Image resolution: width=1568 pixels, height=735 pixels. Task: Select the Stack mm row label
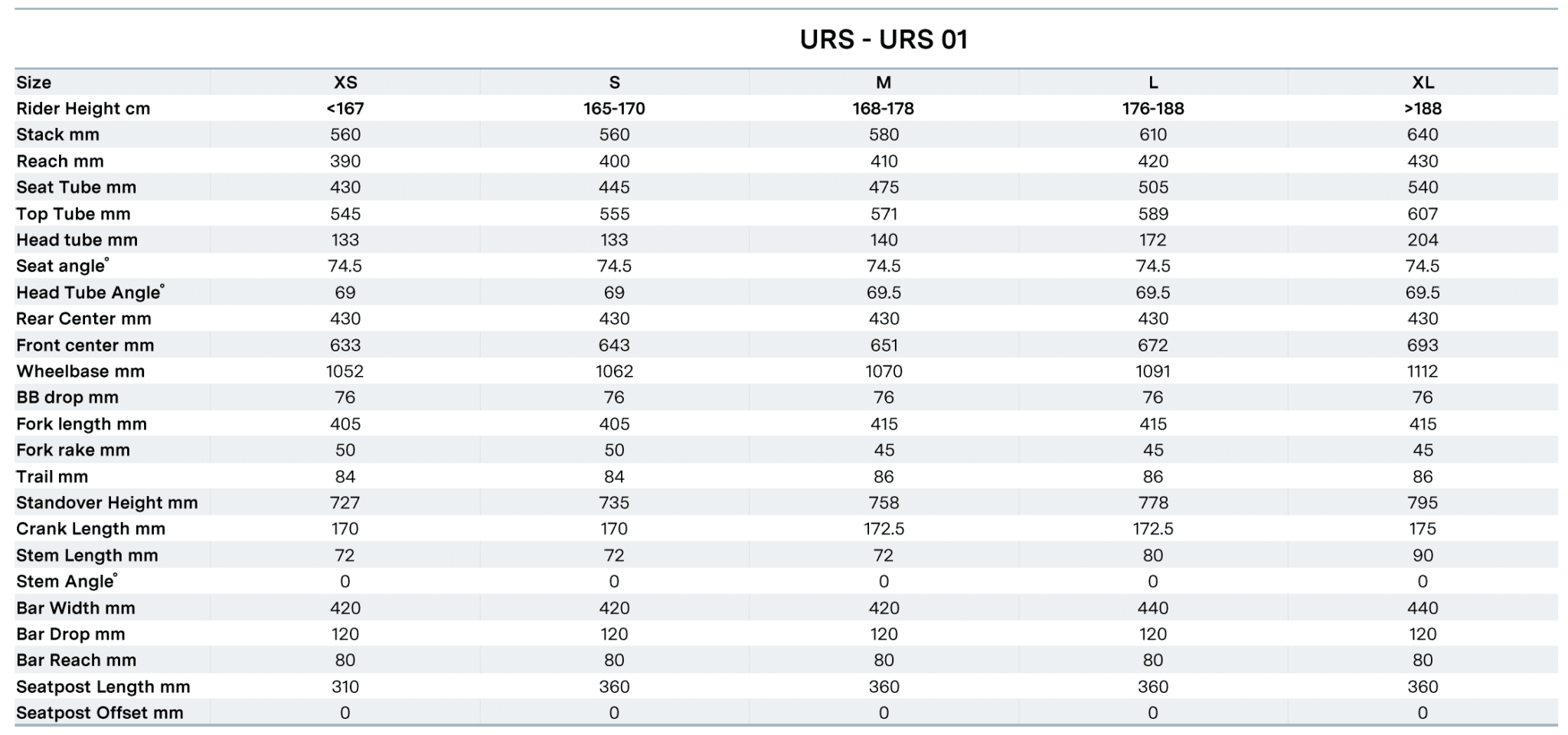(x=58, y=135)
